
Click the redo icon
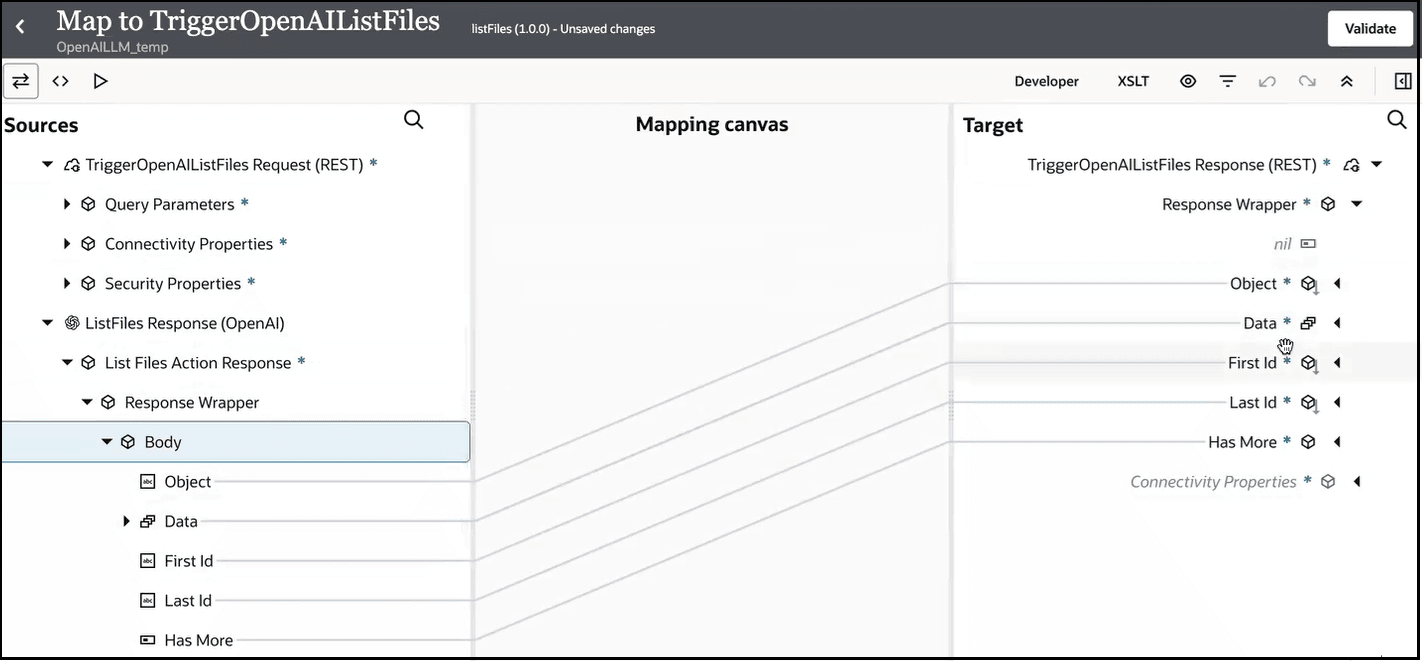click(1307, 81)
